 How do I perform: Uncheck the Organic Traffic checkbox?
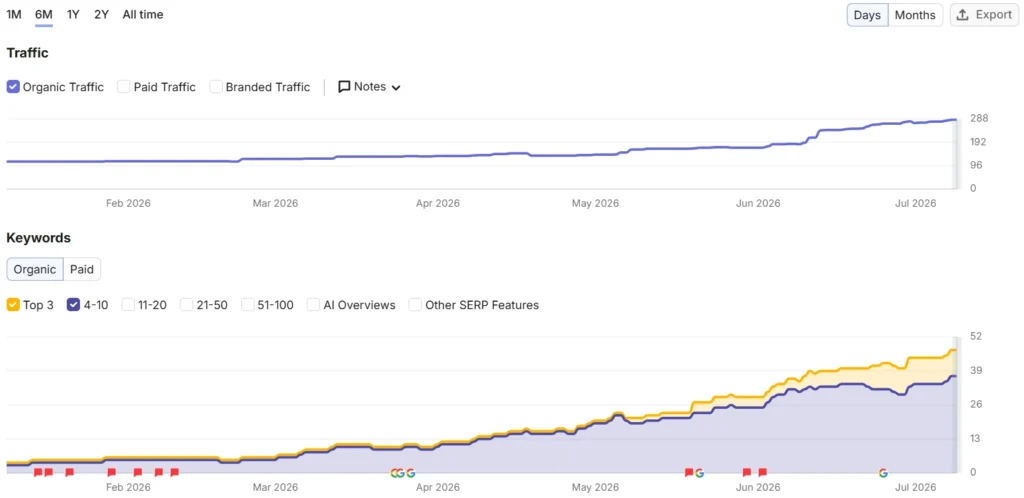[13, 87]
